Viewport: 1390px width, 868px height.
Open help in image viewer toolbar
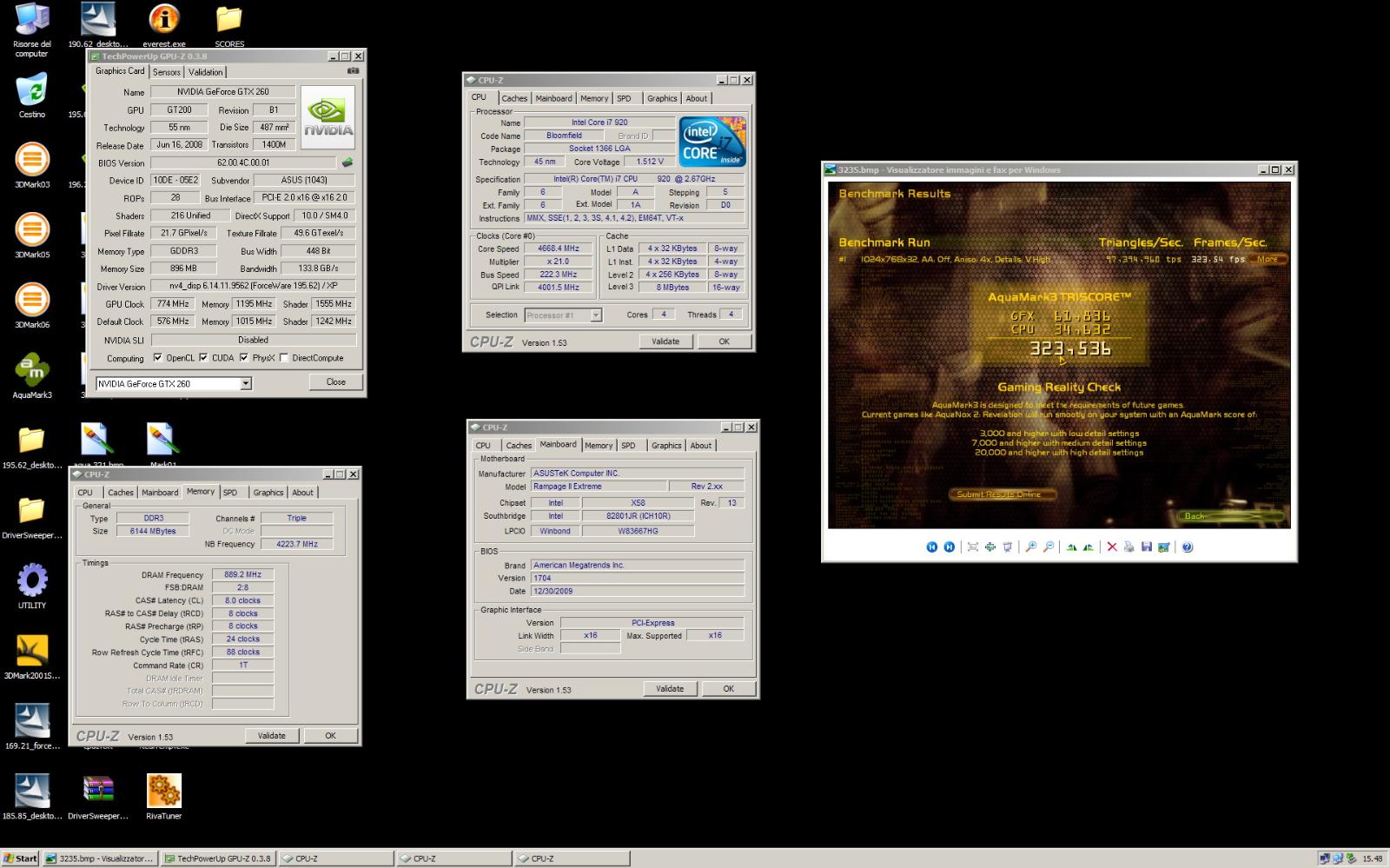pyautogui.click(x=1187, y=547)
